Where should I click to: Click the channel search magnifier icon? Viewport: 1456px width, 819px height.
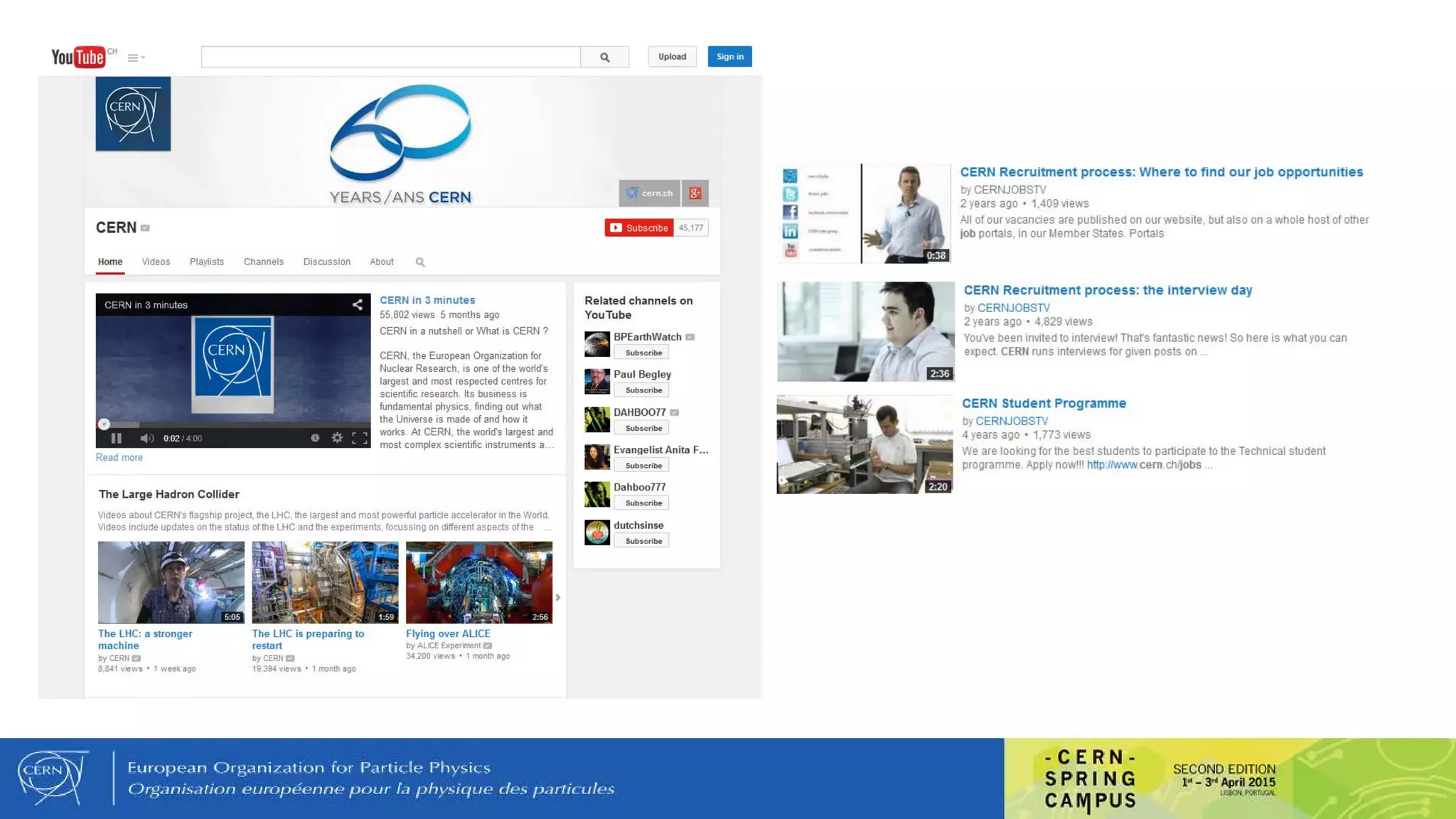coord(420,262)
